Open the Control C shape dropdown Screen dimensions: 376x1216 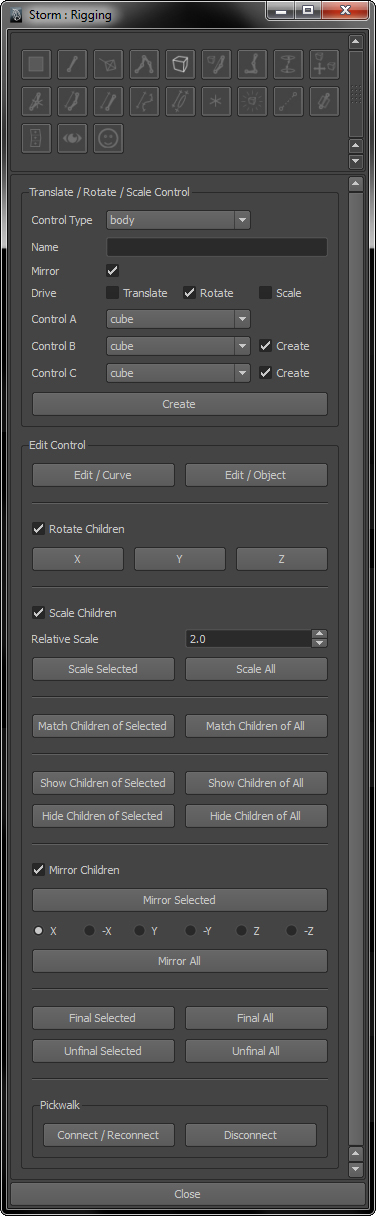pyautogui.click(x=178, y=373)
